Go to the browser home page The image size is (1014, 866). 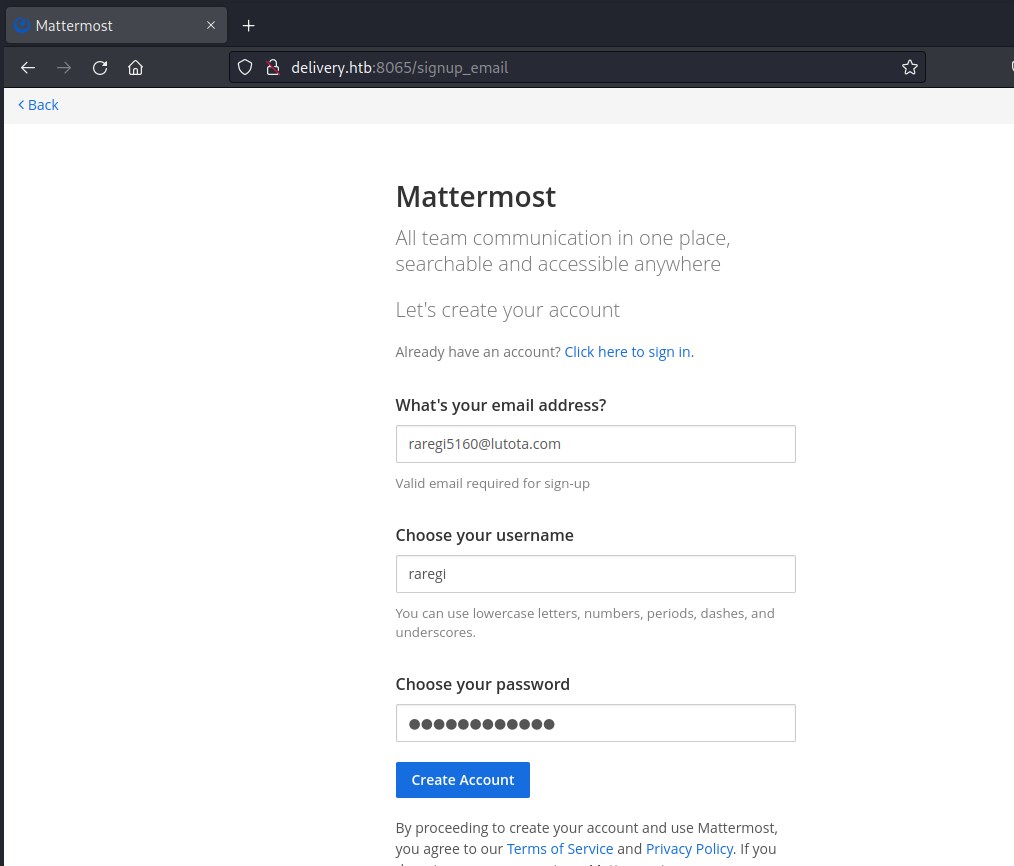coord(136,68)
